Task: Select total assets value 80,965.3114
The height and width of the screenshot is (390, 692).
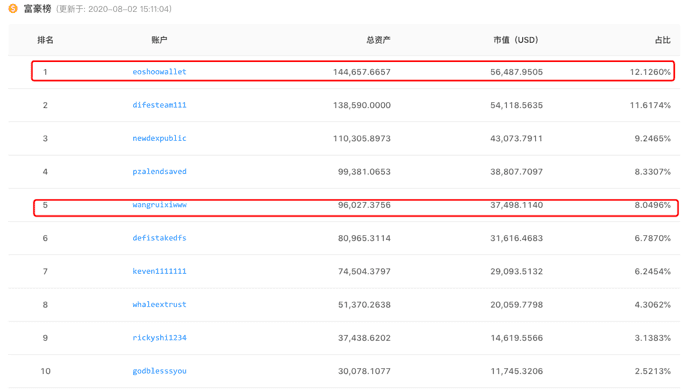Action: (364, 238)
